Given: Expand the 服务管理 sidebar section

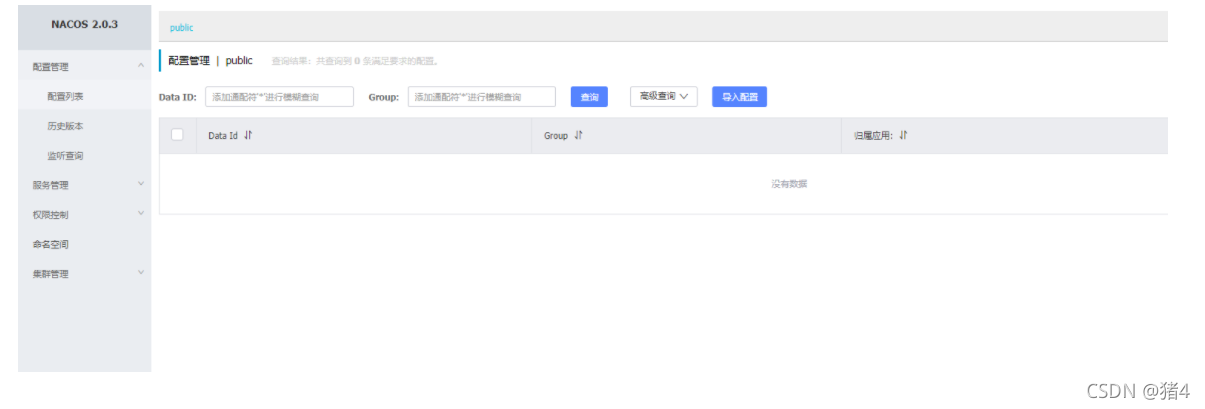Looking at the screenshot, I should 85,185.
